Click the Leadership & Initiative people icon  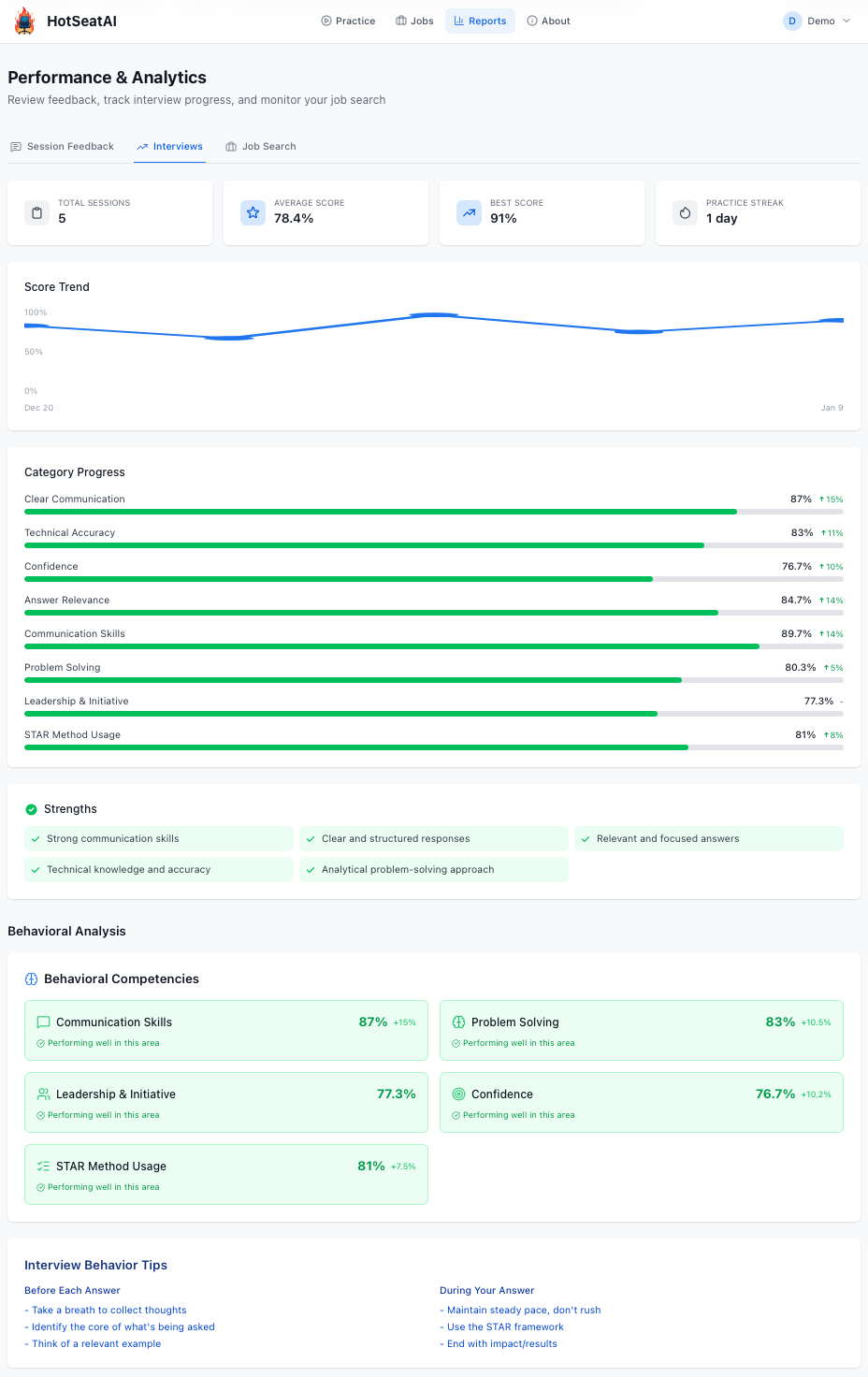(43, 1094)
